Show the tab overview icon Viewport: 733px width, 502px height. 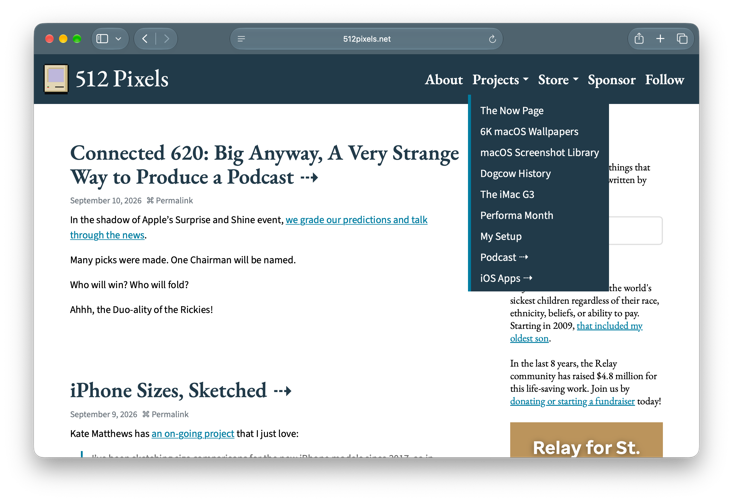(682, 39)
